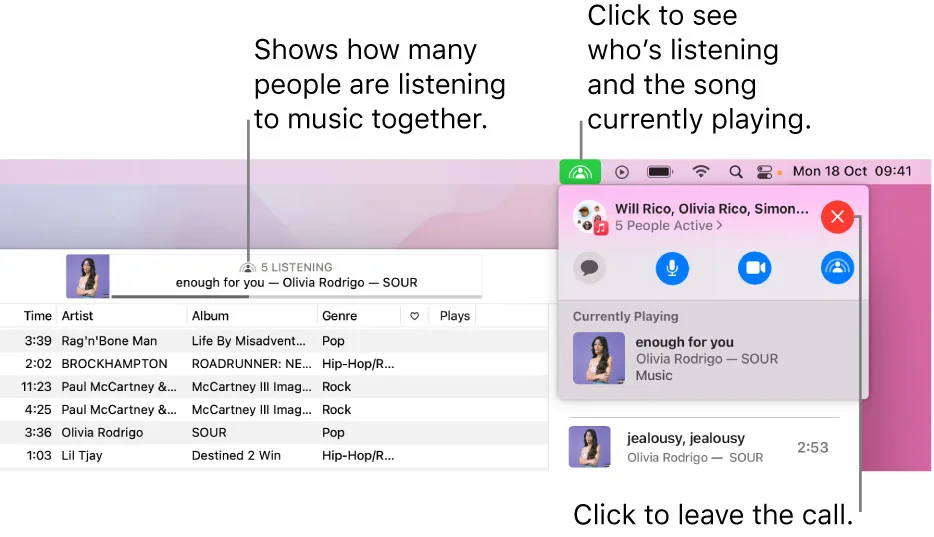Viewport: 934px width, 537px height.
Task: Click SOUR album art in Currently Playing
Action: [598, 358]
